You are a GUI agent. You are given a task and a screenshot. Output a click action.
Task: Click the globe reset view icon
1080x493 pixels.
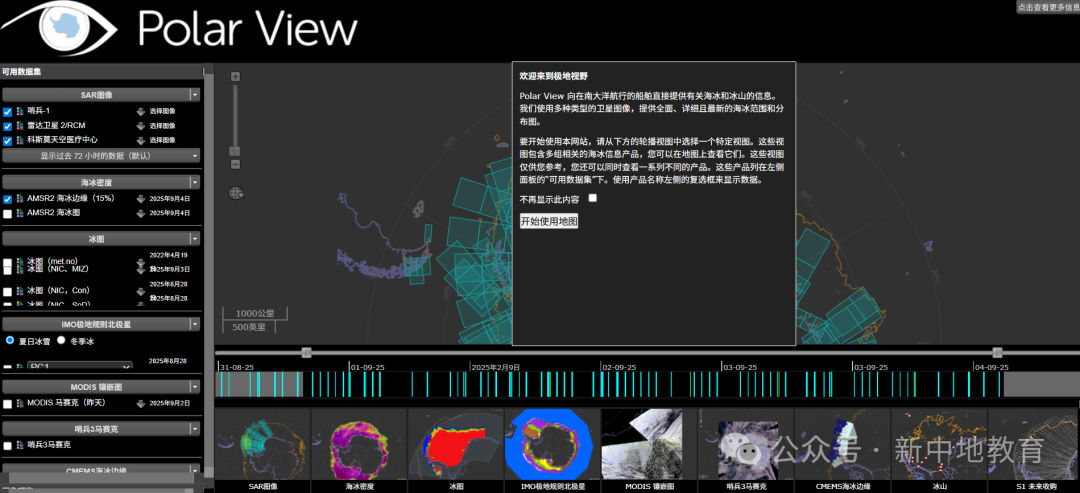[x=235, y=193]
